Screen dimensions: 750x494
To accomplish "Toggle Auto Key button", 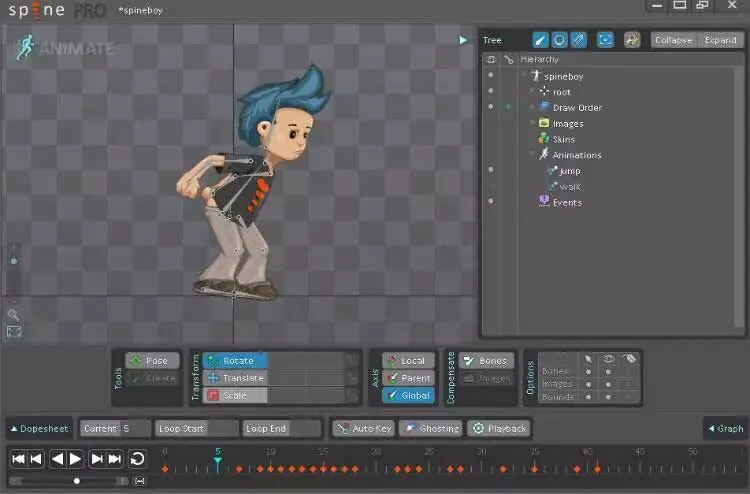I will [364, 428].
